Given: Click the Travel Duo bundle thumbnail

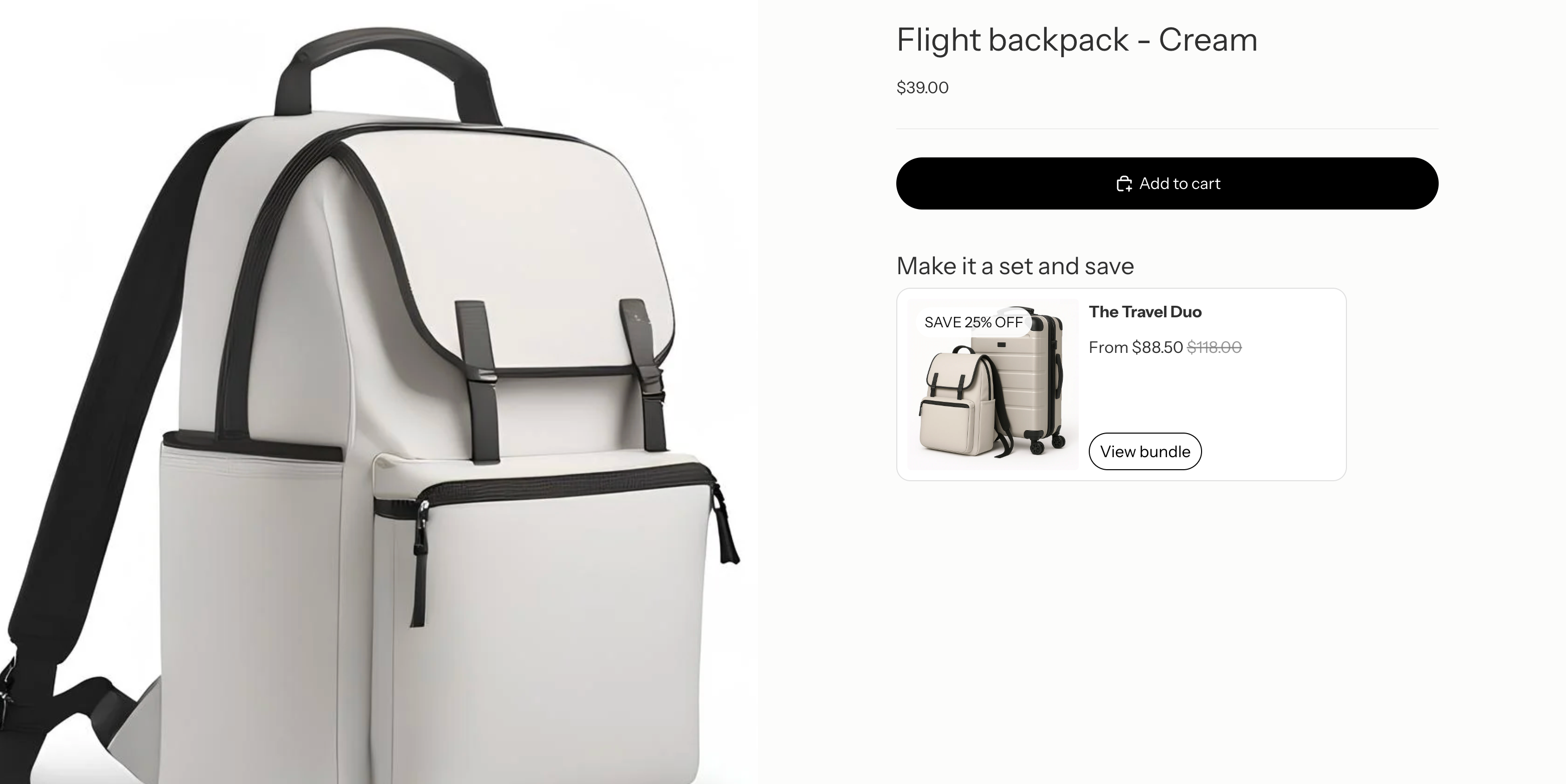Looking at the screenshot, I should tap(993, 384).
